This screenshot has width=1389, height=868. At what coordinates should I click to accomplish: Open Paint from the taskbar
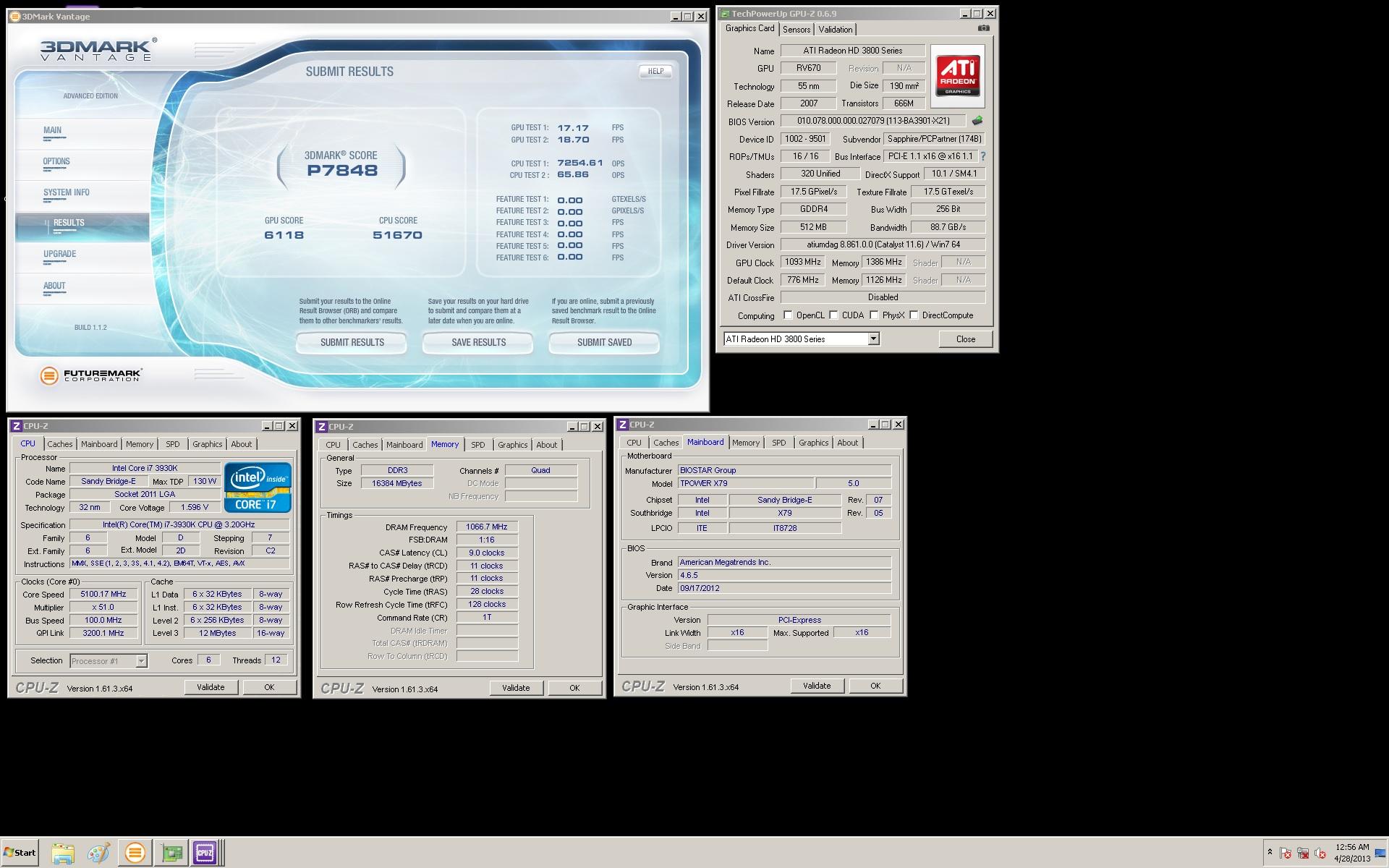pyautogui.click(x=98, y=854)
